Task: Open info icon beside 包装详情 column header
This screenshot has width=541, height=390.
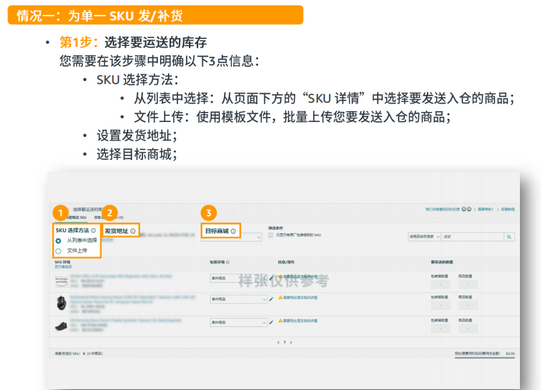Action: (x=228, y=262)
